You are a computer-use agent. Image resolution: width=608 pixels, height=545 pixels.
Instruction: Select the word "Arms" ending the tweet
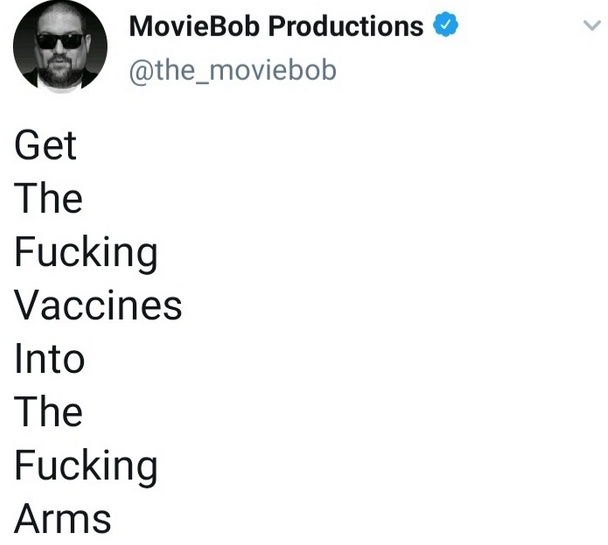tap(63, 519)
